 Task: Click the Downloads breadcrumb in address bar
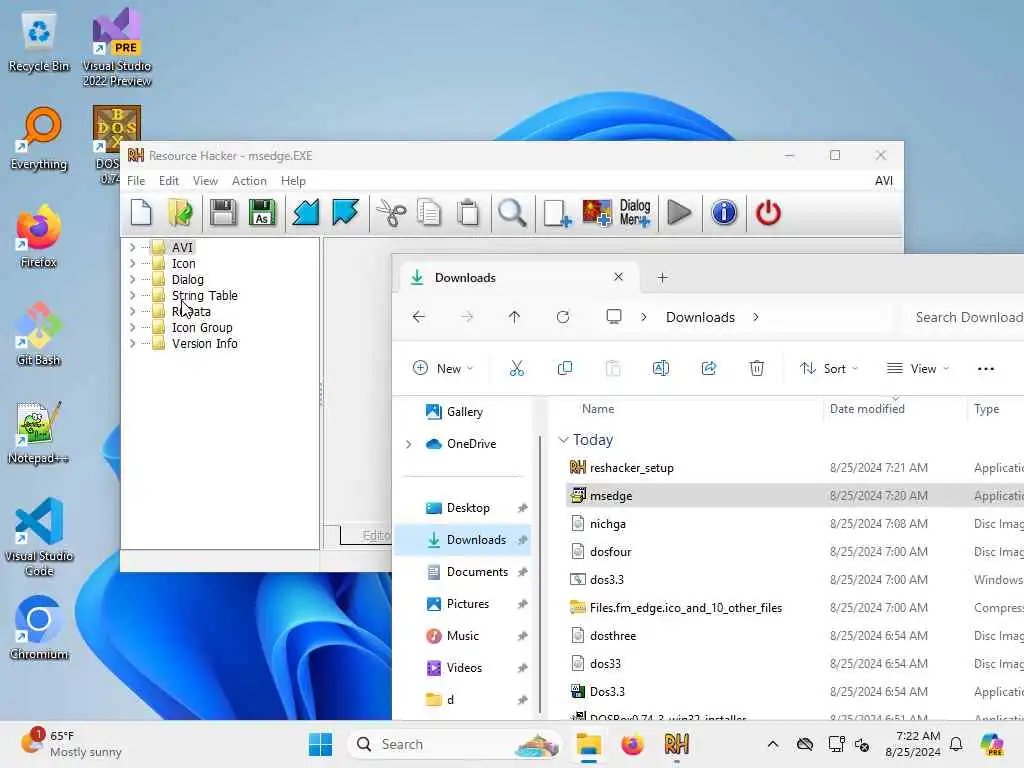[x=700, y=317]
